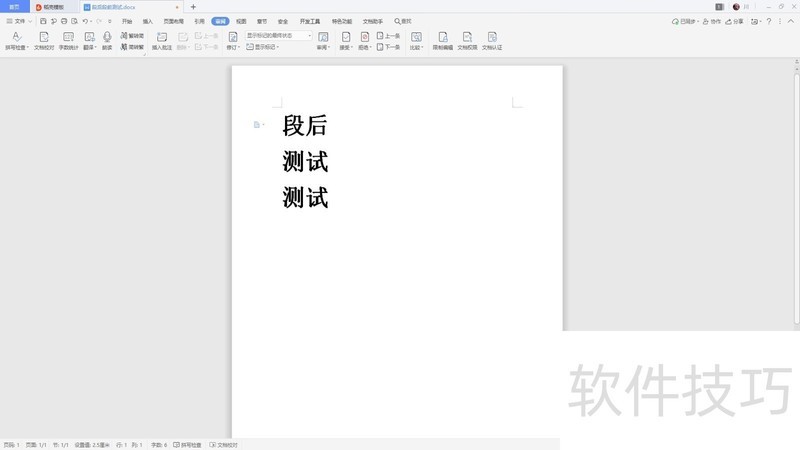This screenshot has width=800, height=450.
Task: Insert a comment (插入批注)
Action: pyautogui.click(x=162, y=40)
